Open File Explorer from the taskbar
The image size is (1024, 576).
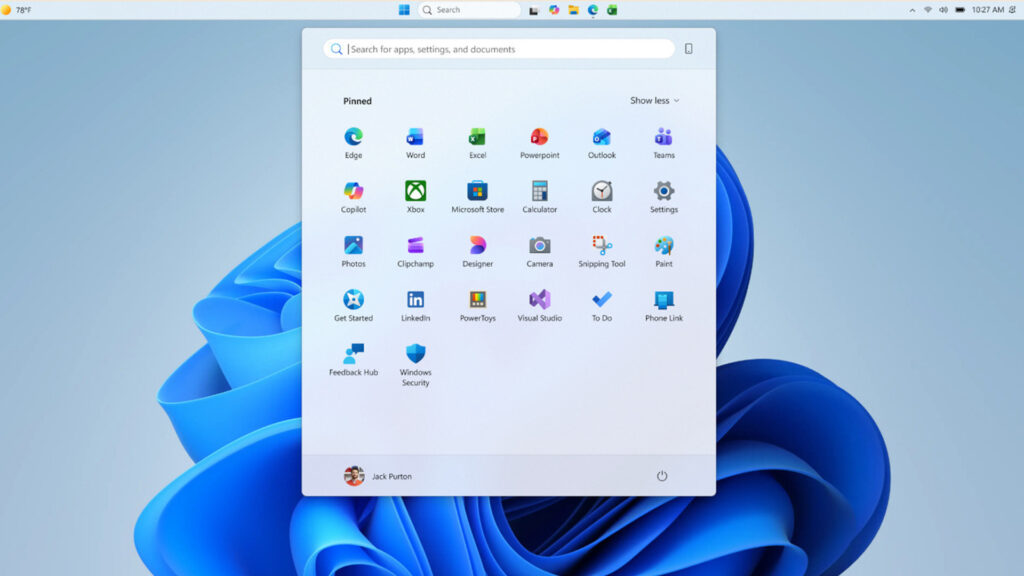573,10
